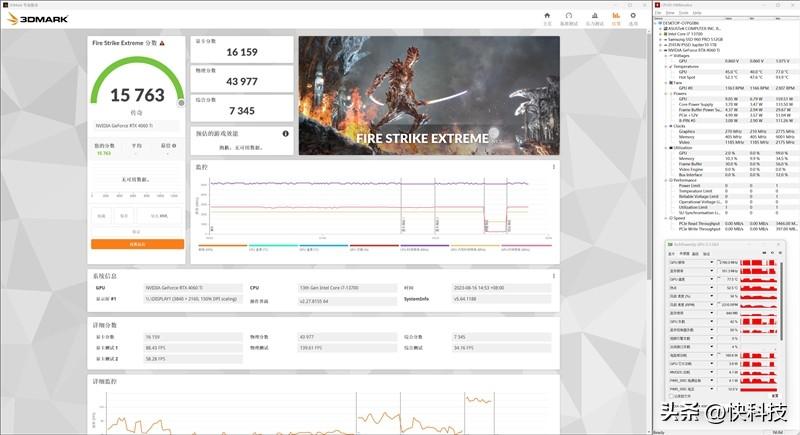
Task: Click the HWMonitor title bar app icon
Action: (x=658, y=5)
